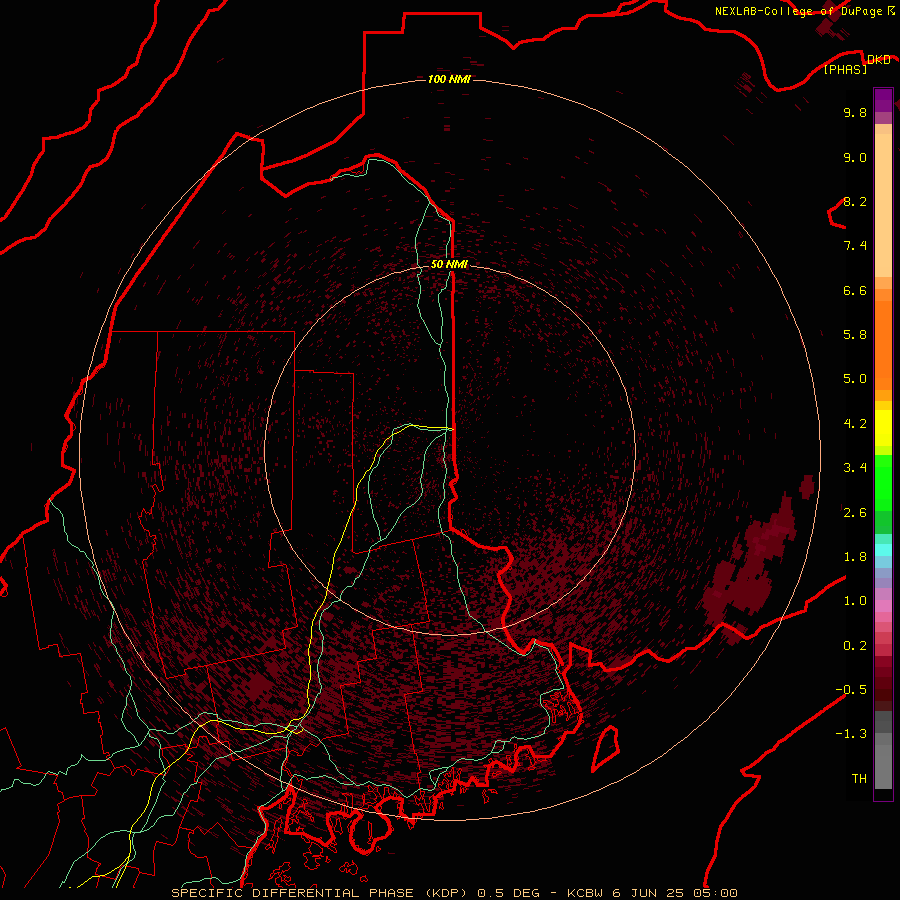This screenshot has width=900, height=900.
Task: Click the purple top segment of color bar
Action: click(883, 100)
